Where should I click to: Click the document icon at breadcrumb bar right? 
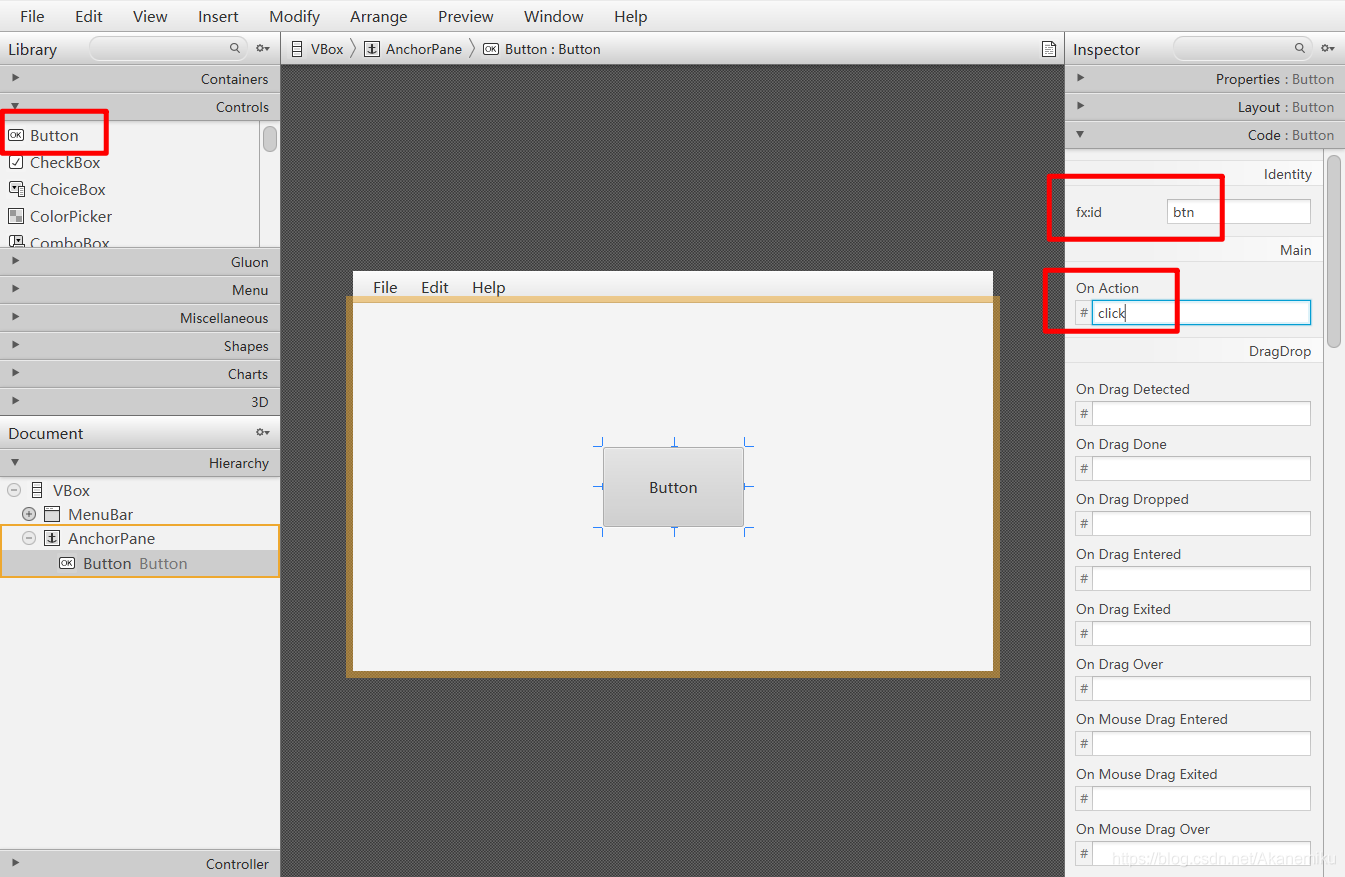(1049, 48)
